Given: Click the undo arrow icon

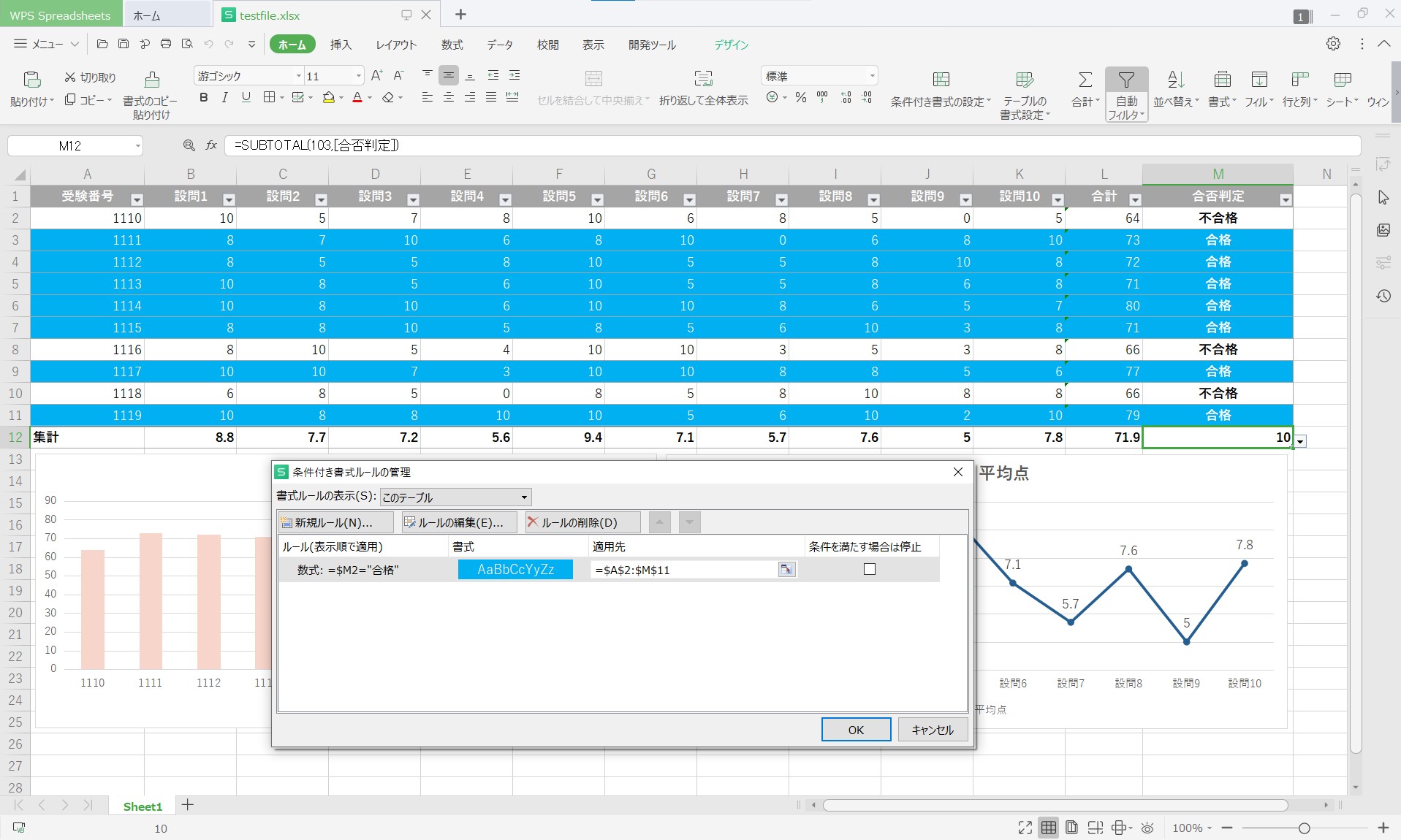Looking at the screenshot, I should (208, 45).
